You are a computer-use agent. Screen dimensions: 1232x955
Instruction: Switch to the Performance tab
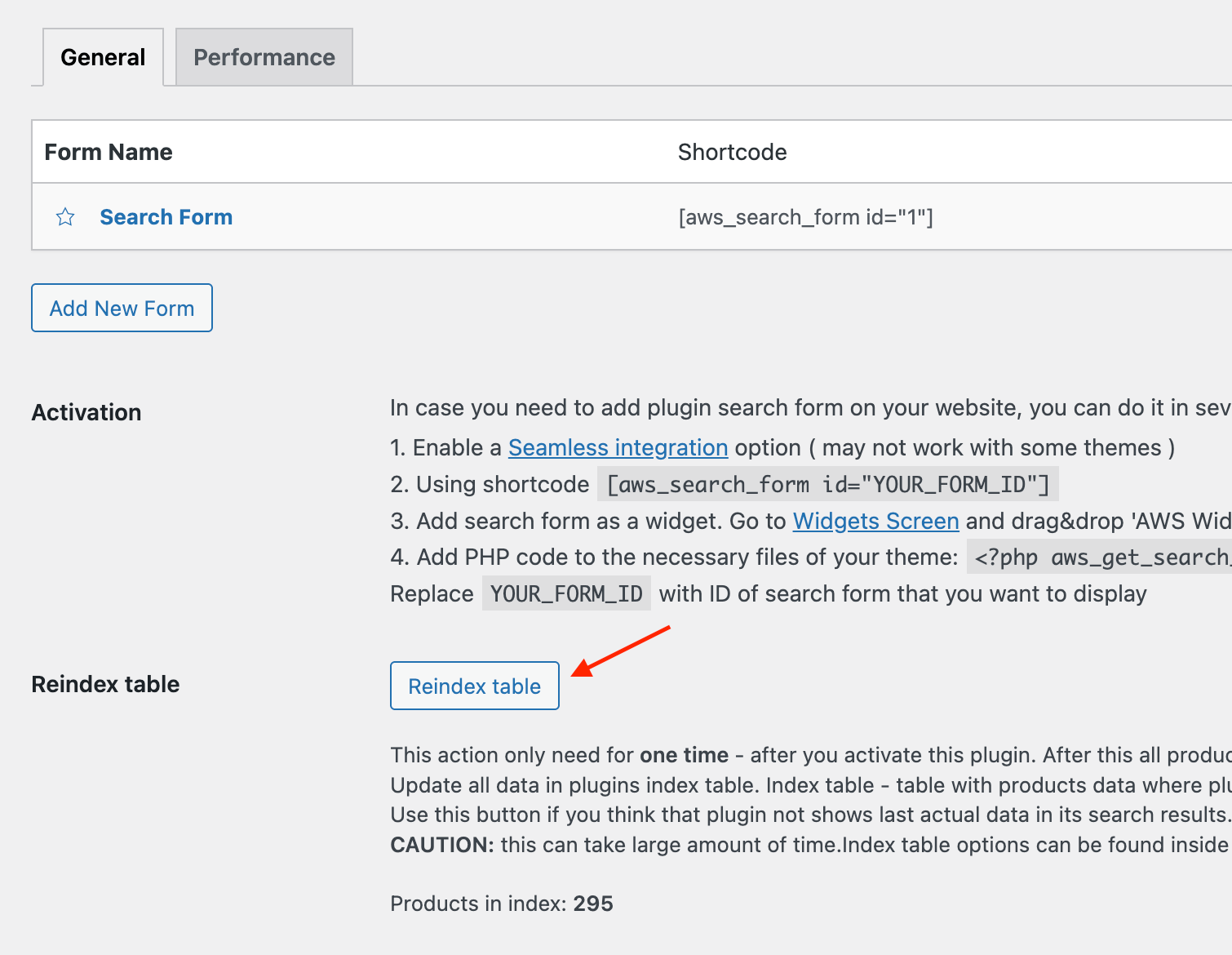pos(264,57)
